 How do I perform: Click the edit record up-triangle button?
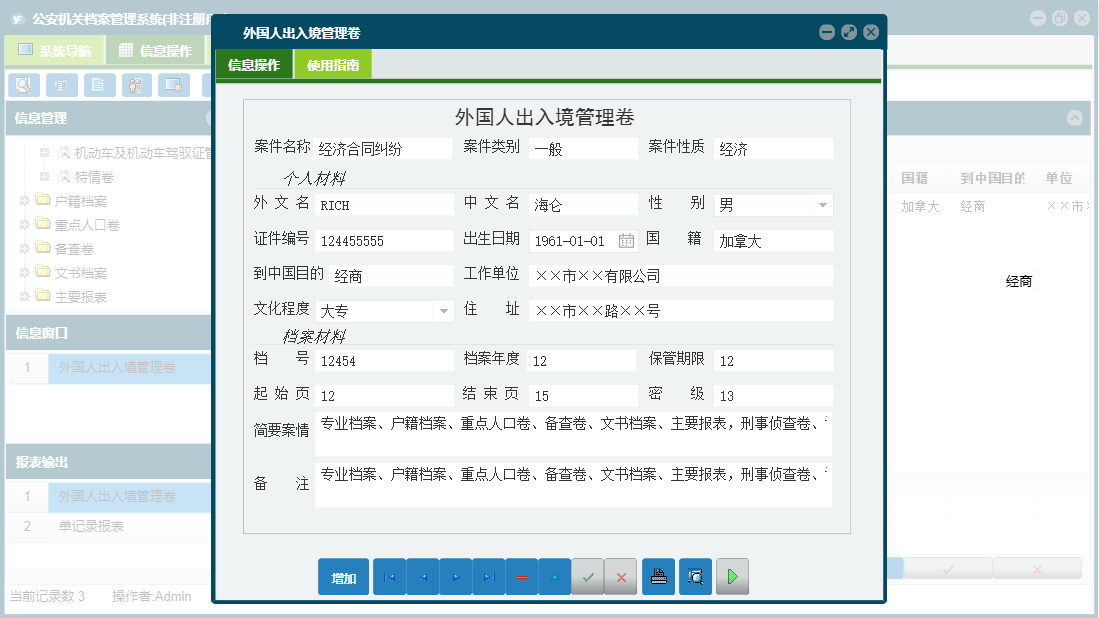[554, 577]
